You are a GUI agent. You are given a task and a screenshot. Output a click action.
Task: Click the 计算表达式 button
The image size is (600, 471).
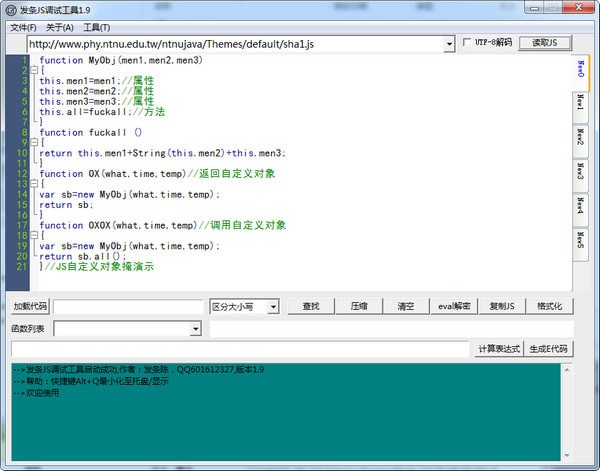pyautogui.click(x=498, y=349)
